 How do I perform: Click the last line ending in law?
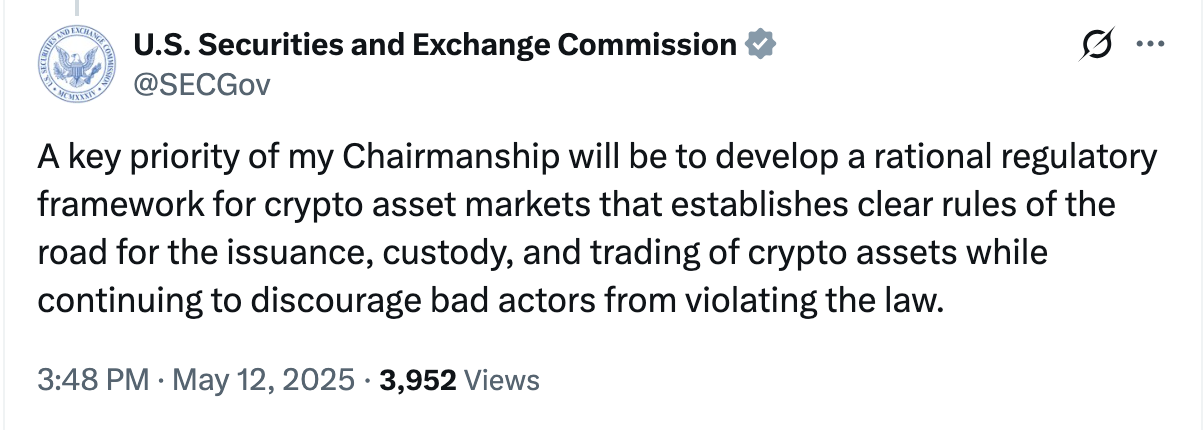(x=490, y=298)
